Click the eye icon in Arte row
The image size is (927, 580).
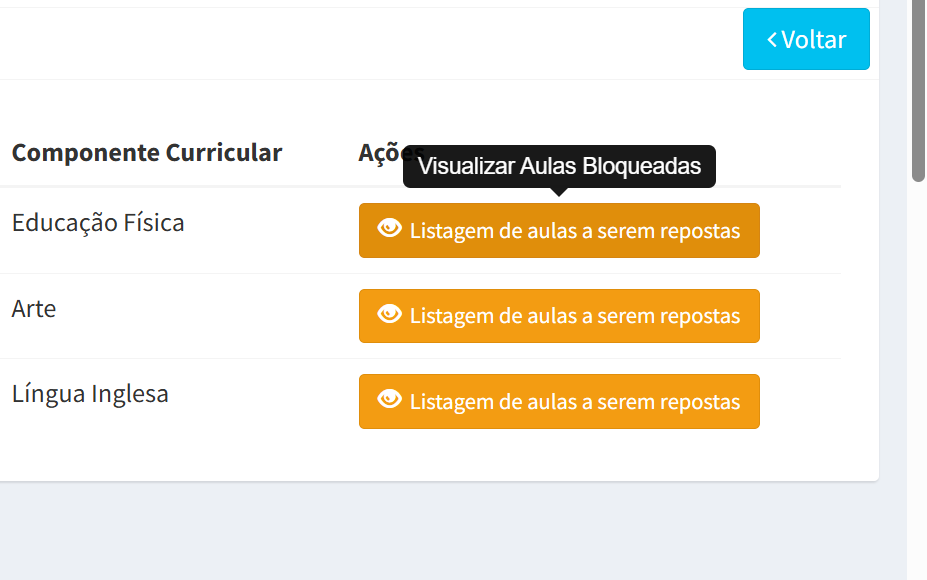pos(390,314)
